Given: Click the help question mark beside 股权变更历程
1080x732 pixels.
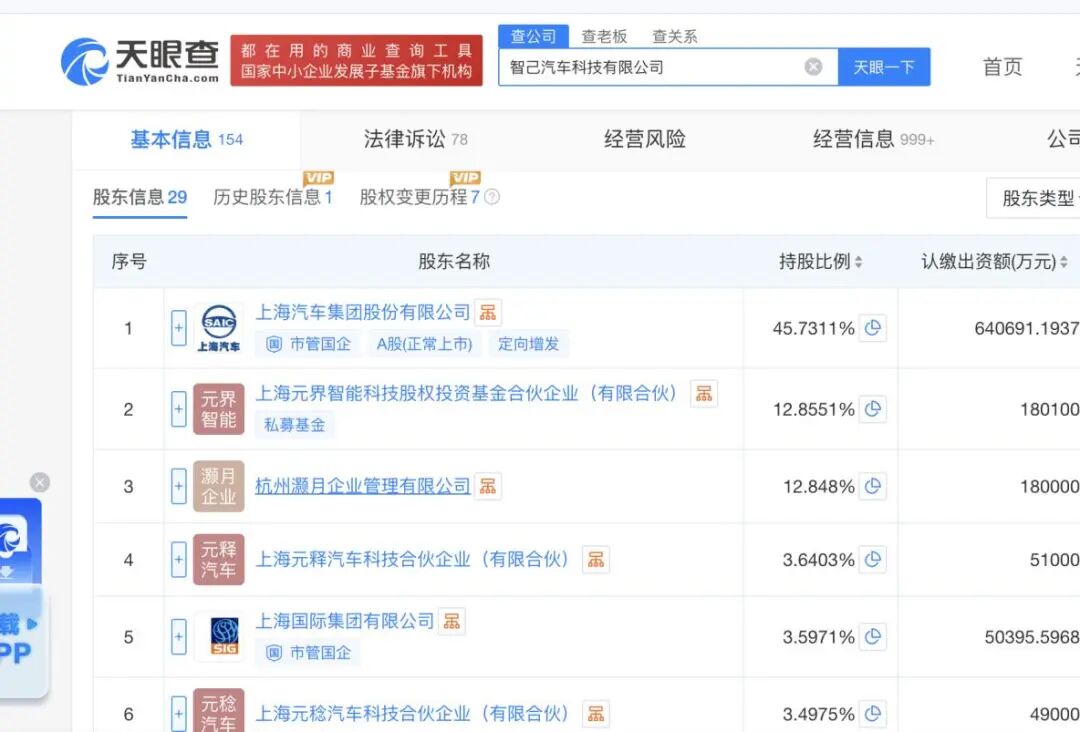Looking at the screenshot, I should tap(492, 197).
